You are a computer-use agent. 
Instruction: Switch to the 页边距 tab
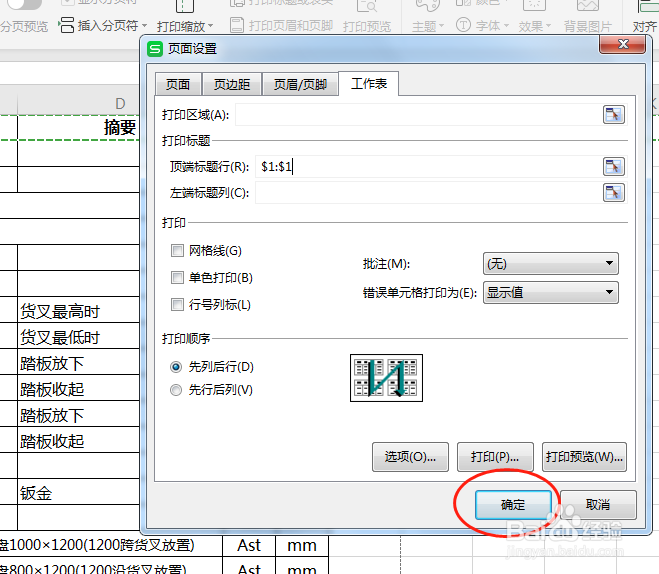232,84
